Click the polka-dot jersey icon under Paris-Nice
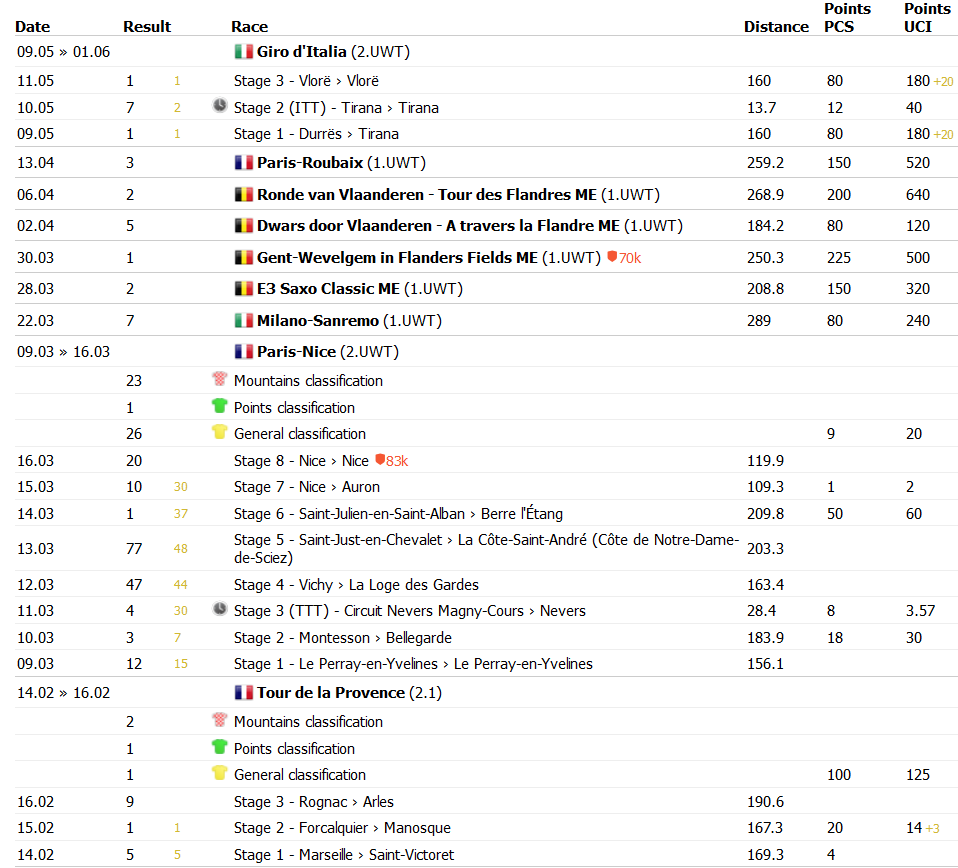This screenshot has width=958, height=868. click(x=219, y=379)
